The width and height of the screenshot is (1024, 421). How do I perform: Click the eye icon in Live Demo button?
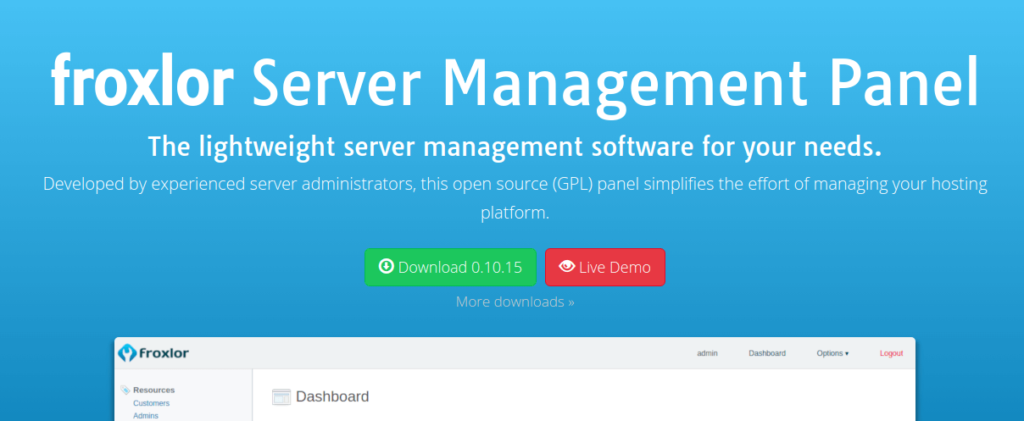(x=567, y=266)
